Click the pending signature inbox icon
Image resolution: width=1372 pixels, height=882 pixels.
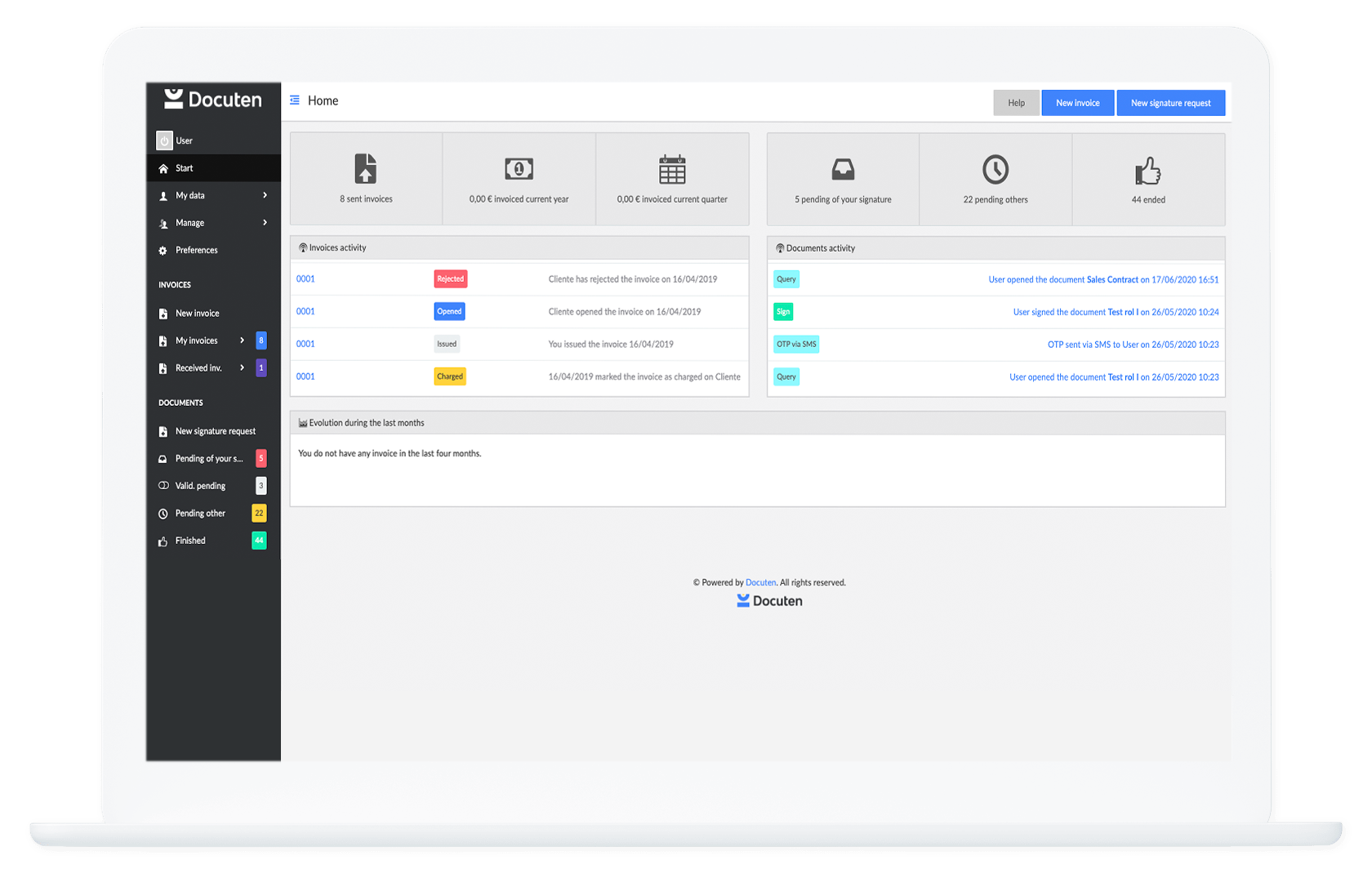tap(842, 170)
